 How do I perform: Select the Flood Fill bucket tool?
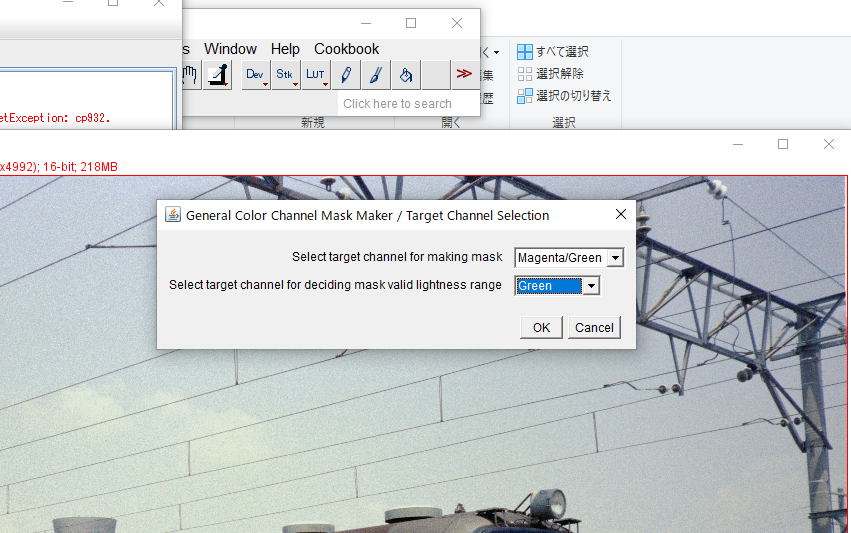[x=405, y=74]
